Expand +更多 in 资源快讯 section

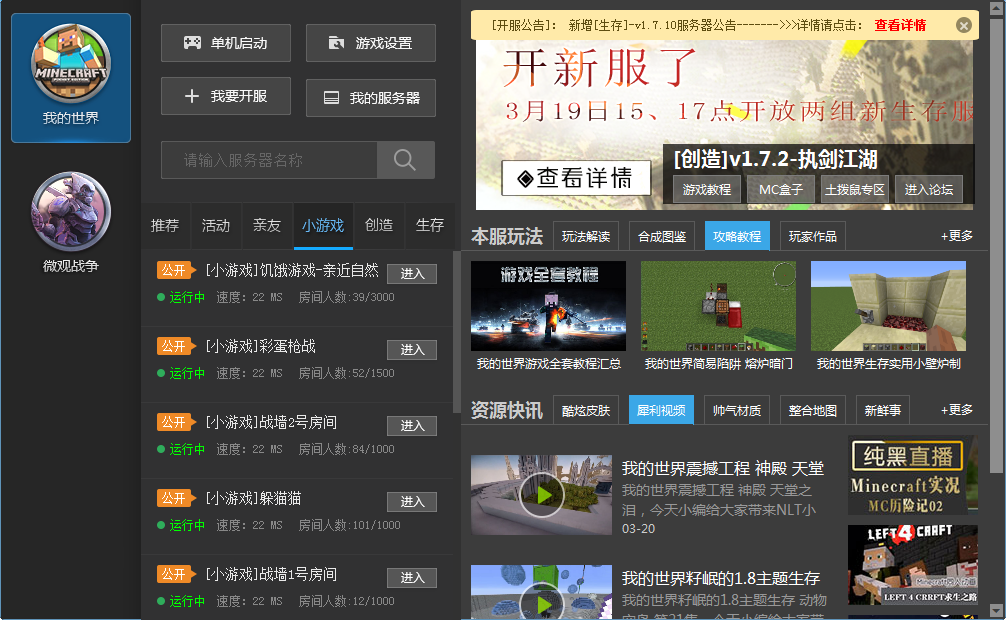tap(957, 410)
